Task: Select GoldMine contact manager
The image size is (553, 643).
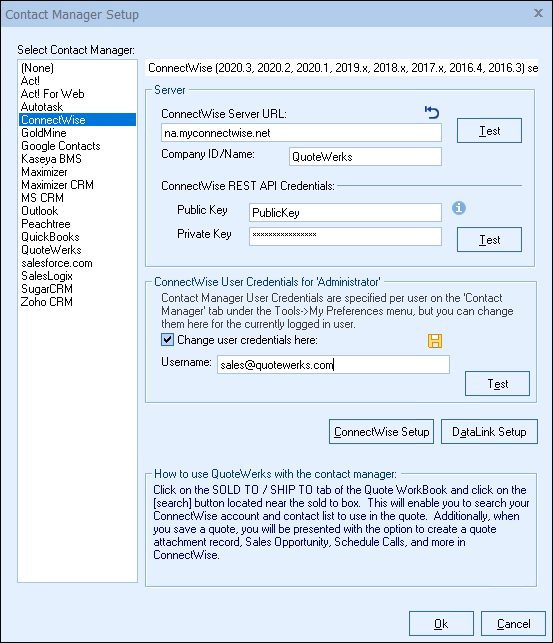Action: [77, 133]
